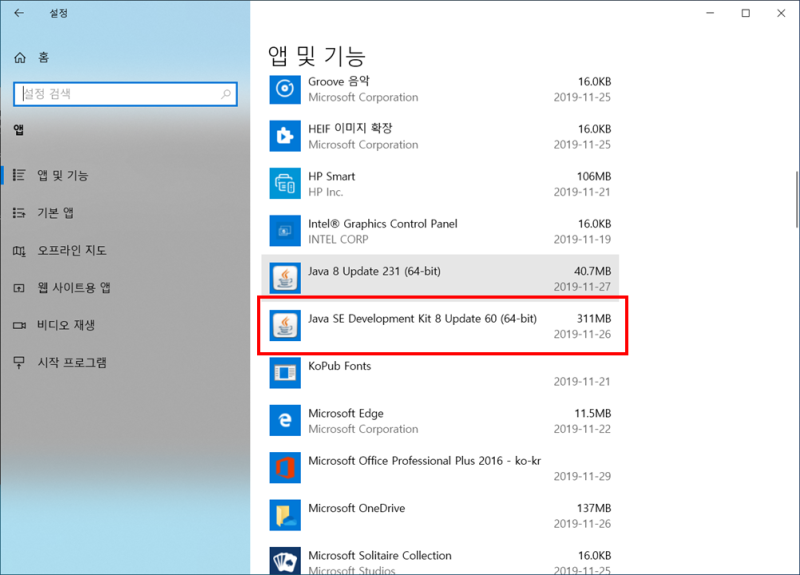Select Intel® Graphics Control Panel name
The width and height of the screenshot is (800, 575).
click(x=383, y=224)
